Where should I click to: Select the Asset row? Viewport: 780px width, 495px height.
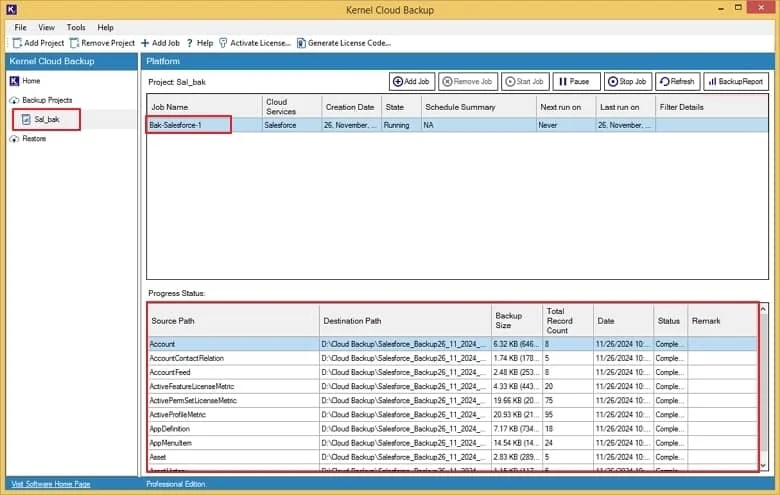pos(453,457)
